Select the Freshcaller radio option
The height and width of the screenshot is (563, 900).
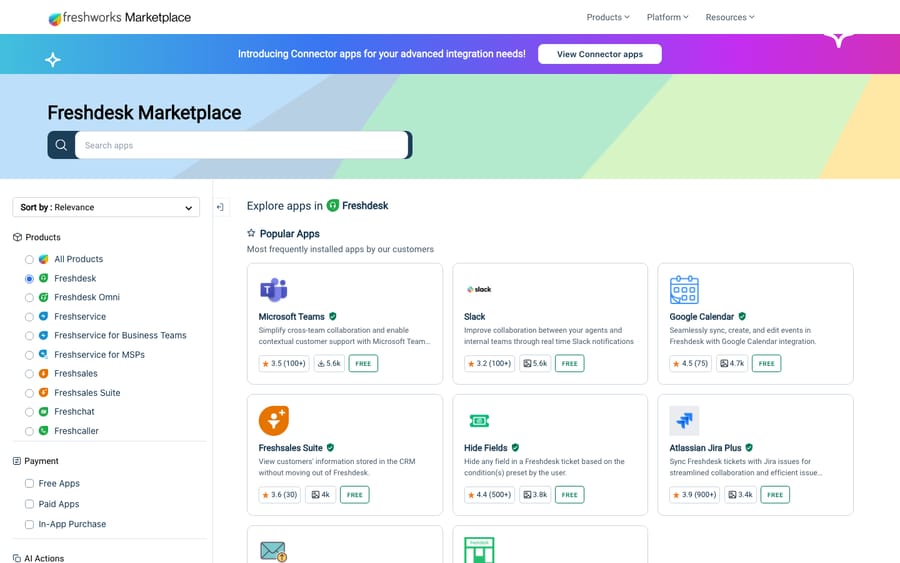click(29, 431)
